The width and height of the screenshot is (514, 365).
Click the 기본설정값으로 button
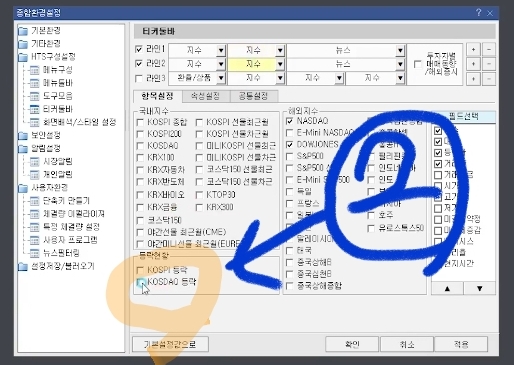170,344
